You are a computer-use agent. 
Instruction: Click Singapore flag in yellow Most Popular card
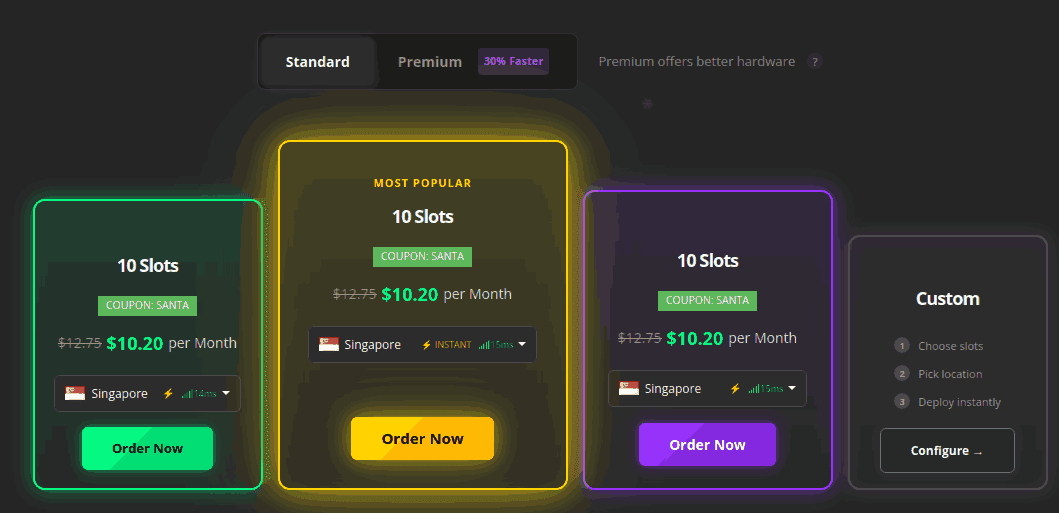pos(329,345)
